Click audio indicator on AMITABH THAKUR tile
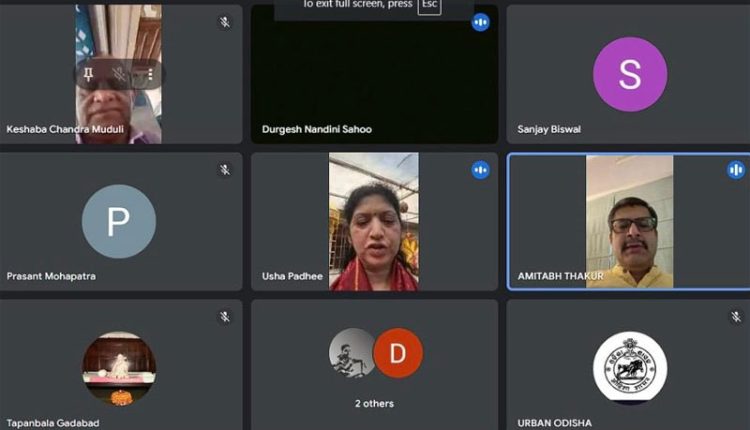This screenshot has width=750, height=430. [x=736, y=170]
